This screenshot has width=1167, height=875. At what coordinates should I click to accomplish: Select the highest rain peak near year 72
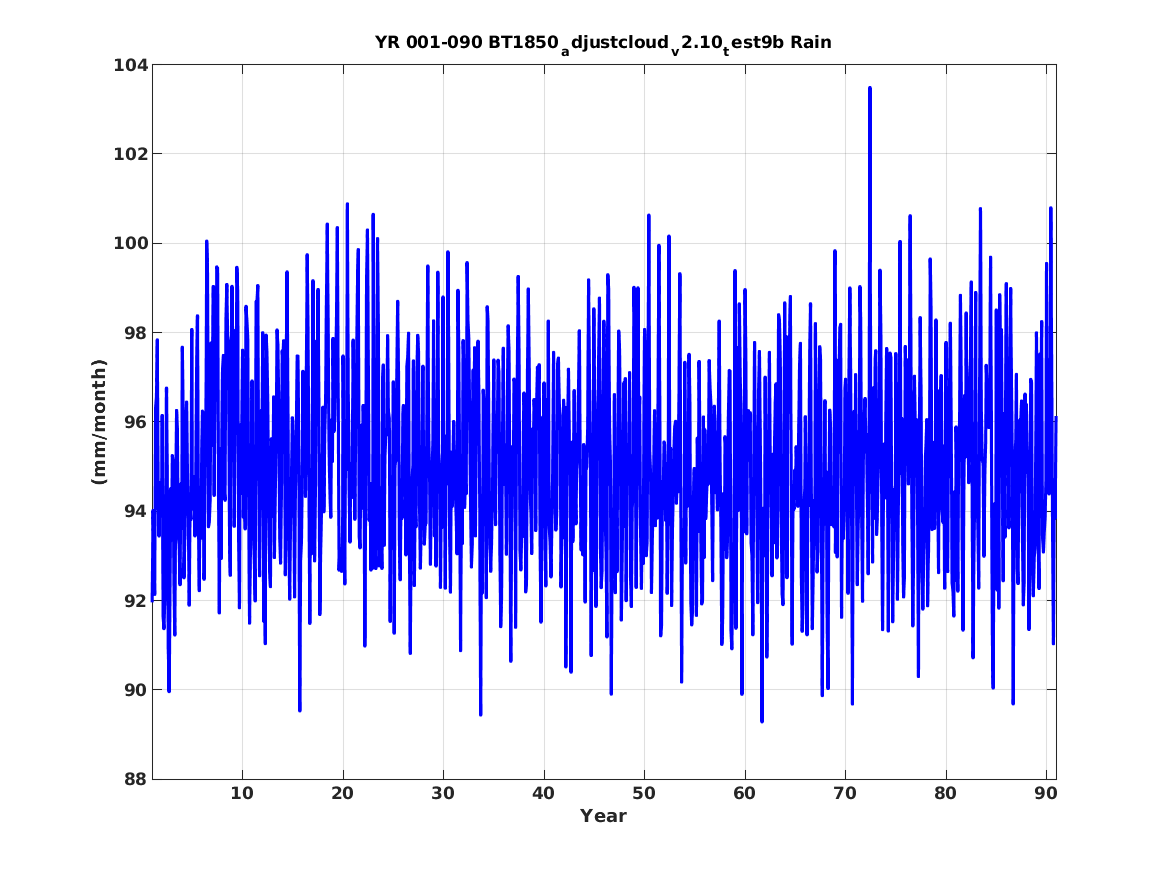(x=869, y=88)
